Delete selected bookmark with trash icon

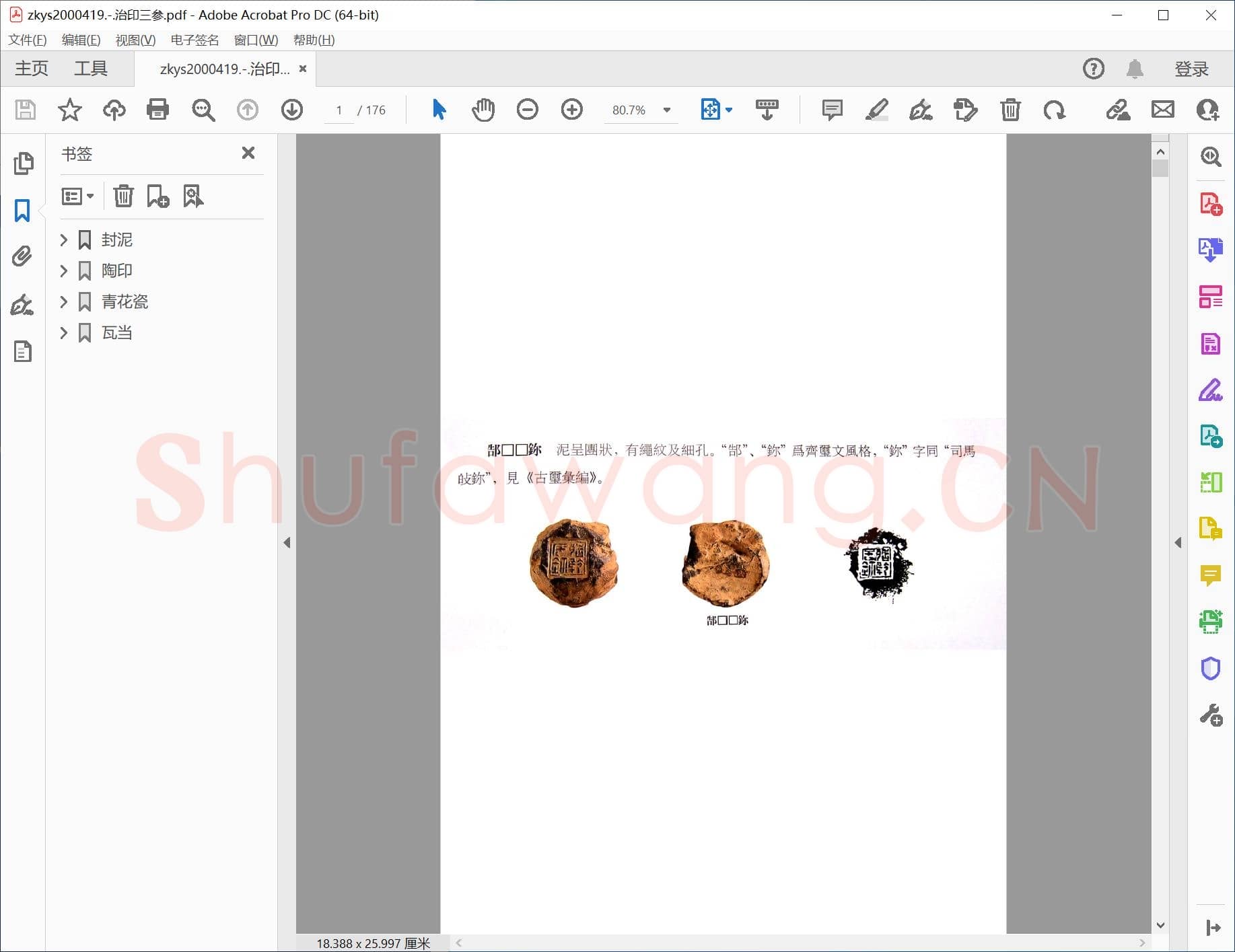coord(123,196)
